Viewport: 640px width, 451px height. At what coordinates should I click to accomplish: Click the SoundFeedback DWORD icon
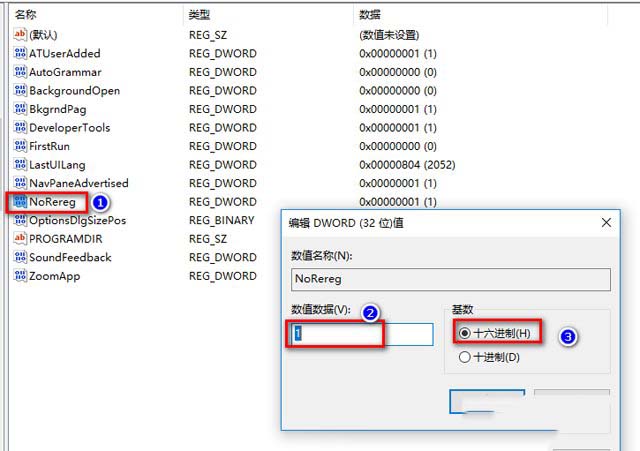pyautogui.click(x=20, y=257)
